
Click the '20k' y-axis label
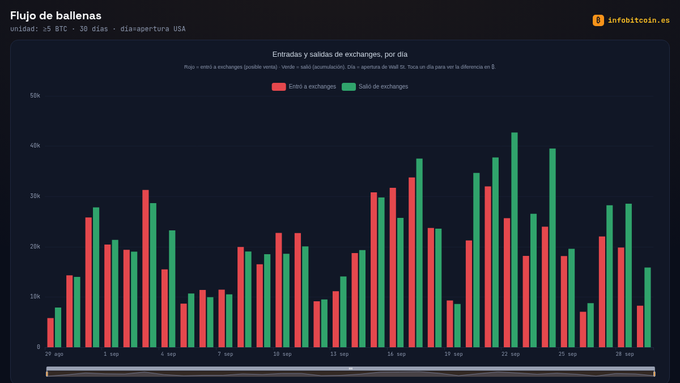pyautogui.click(x=35, y=246)
